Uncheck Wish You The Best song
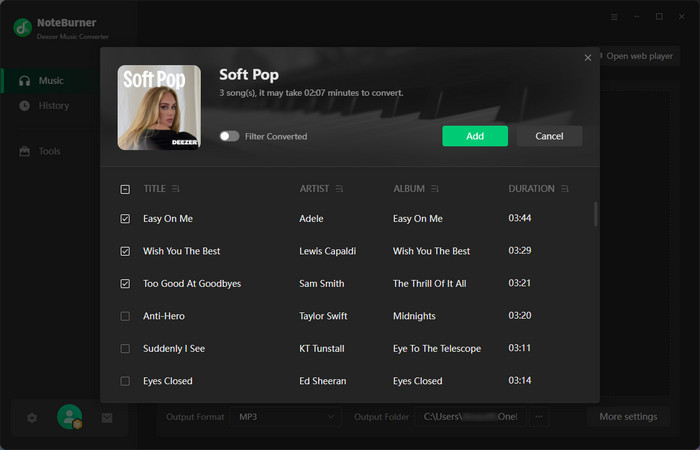The height and width of the screenshot is (450, 700). pos(125,251)
